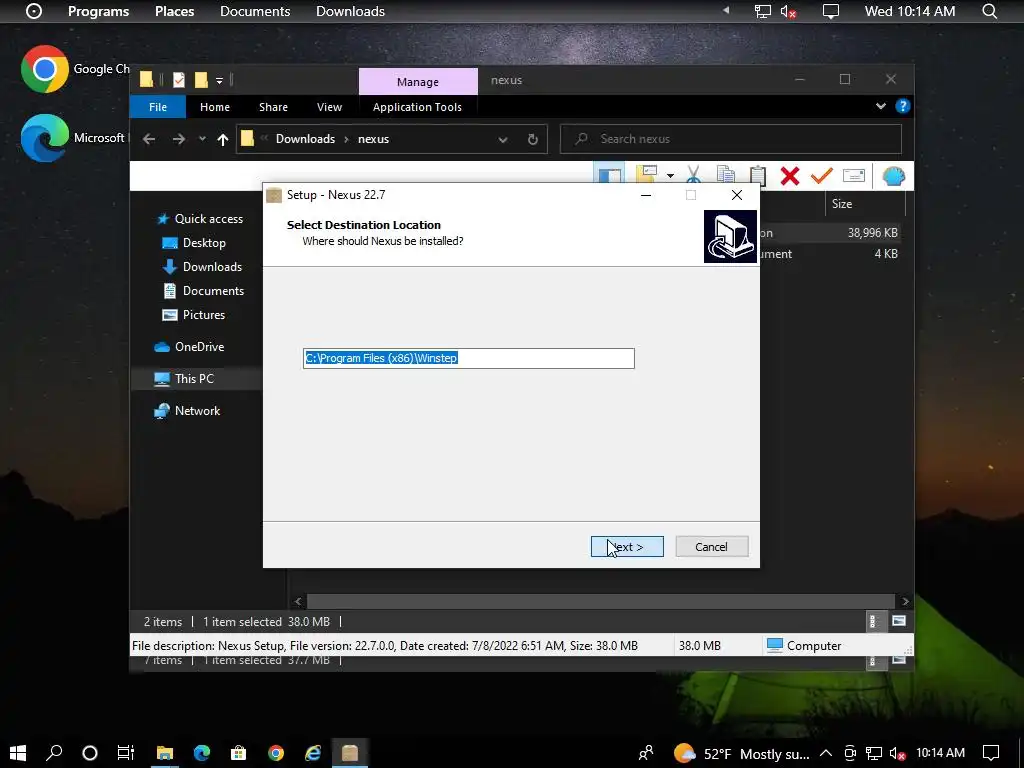The width and height of the screenshot is (1024, 768).
Task: Open Task View on the taskbar
Action: click(x=125, y=753)
